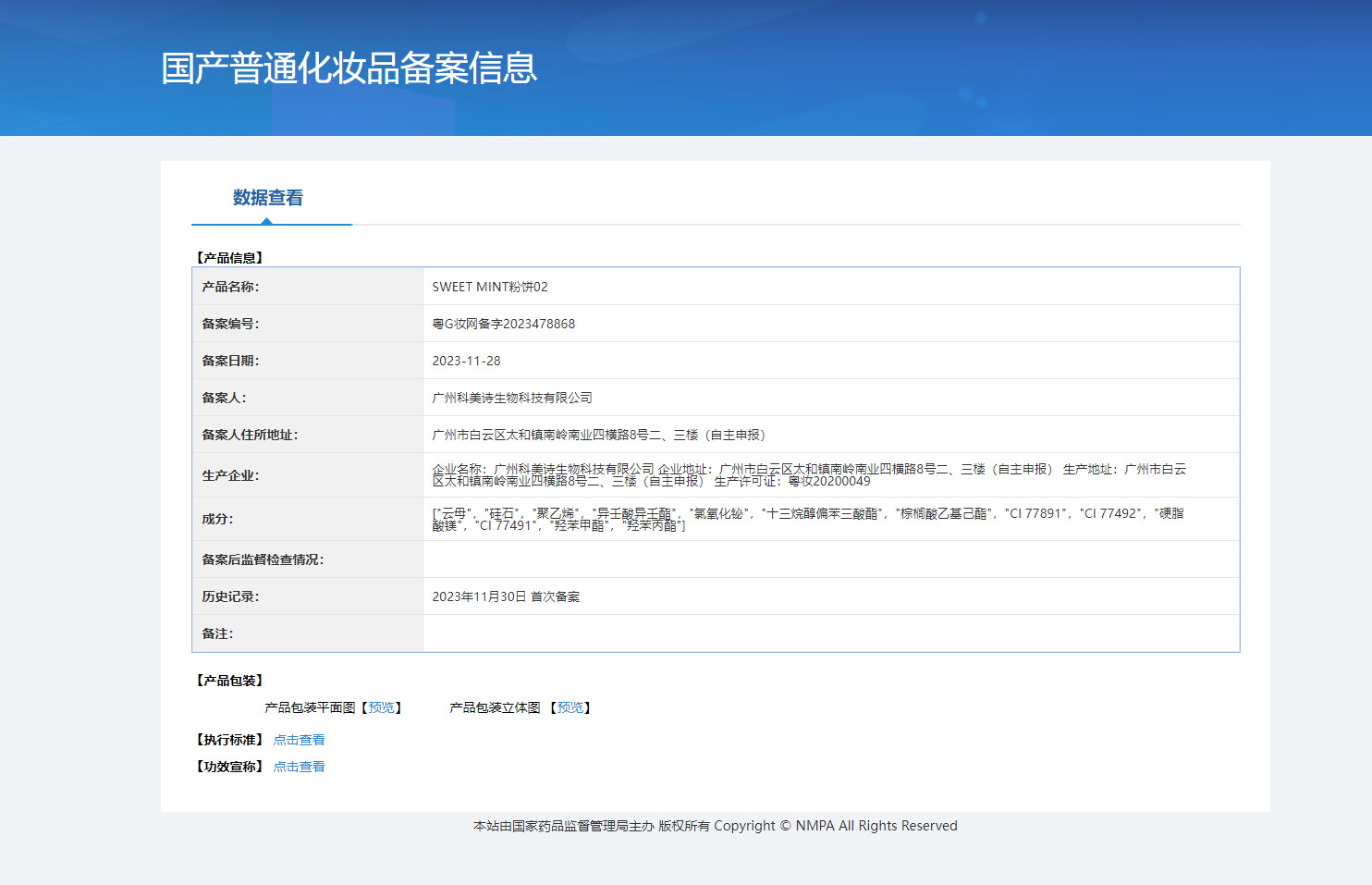Click the 国产普通化妆品备案信息 page title
1372x885 pixels.
349,68
